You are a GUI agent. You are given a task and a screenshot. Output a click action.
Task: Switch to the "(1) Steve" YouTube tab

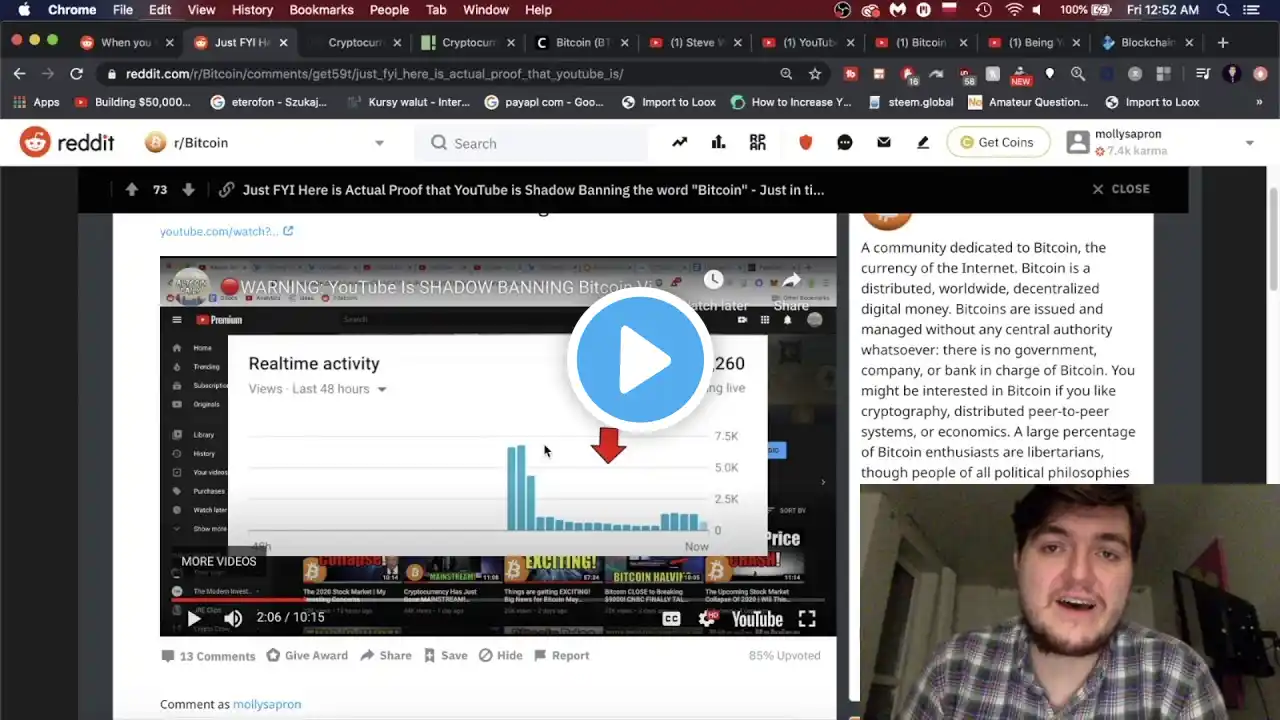[x=696, y=43]
